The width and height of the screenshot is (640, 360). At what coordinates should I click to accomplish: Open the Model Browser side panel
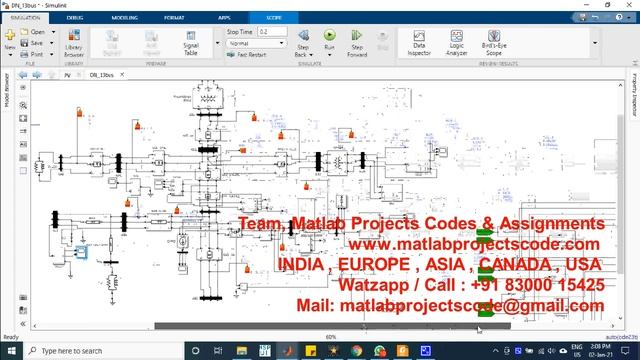pyautogui.click(x=6, y=90)
